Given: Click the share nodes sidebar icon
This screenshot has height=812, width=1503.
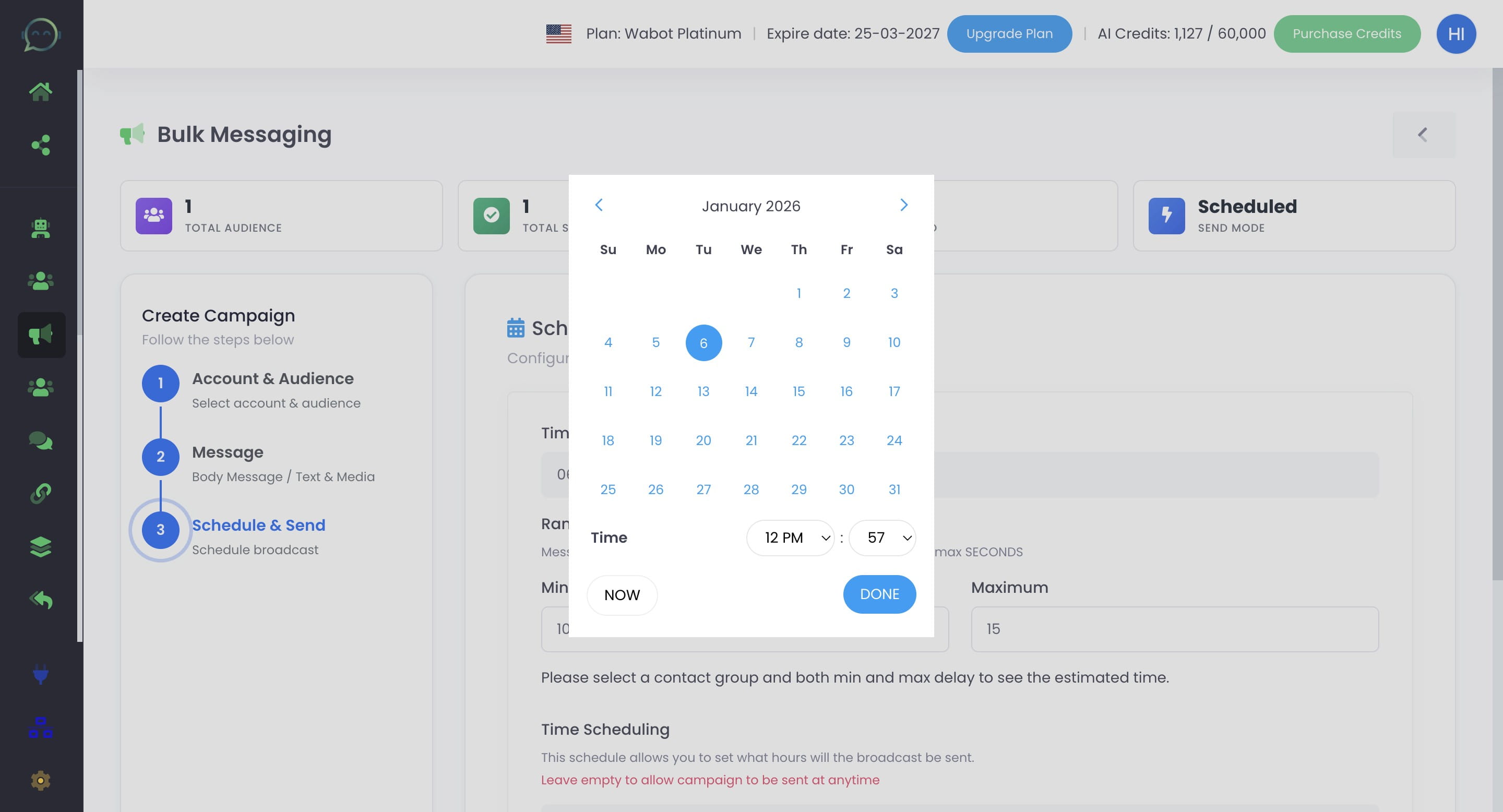Looking at the screenshot, I should pyautogui.click(x=40, y=145).
